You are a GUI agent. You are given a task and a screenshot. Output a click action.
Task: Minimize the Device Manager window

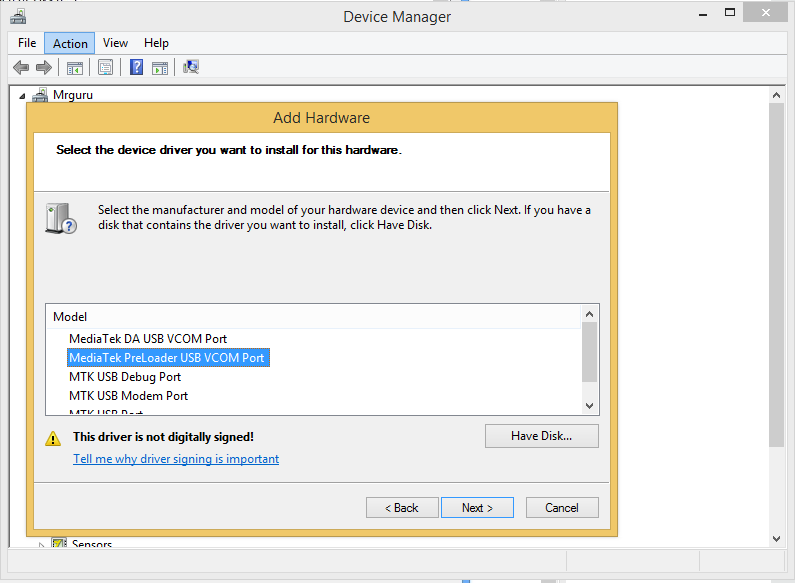pos(703,14)
